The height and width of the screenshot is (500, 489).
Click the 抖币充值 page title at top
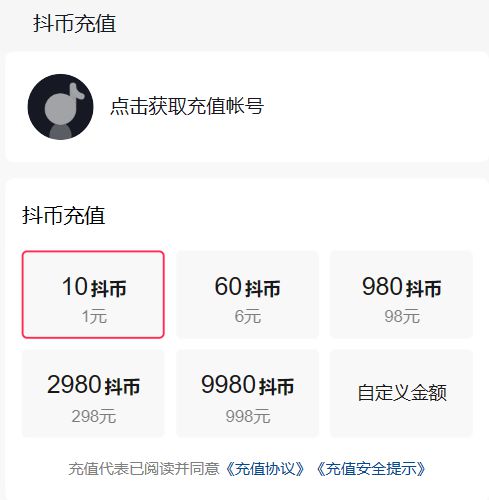(74, 24)
